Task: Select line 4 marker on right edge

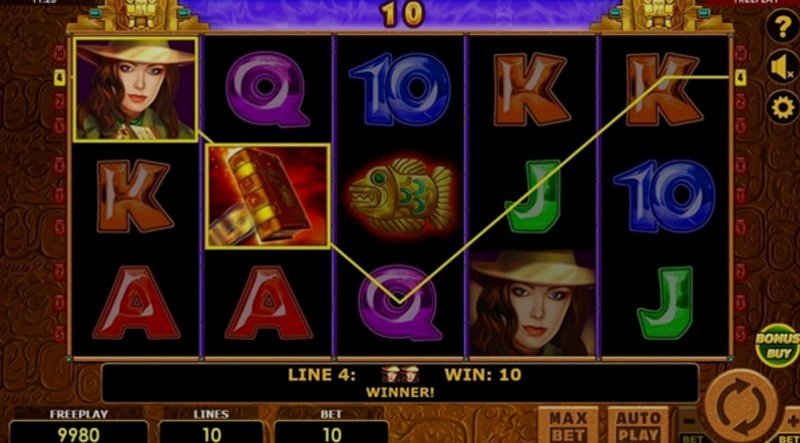Action: pos(740,78)
